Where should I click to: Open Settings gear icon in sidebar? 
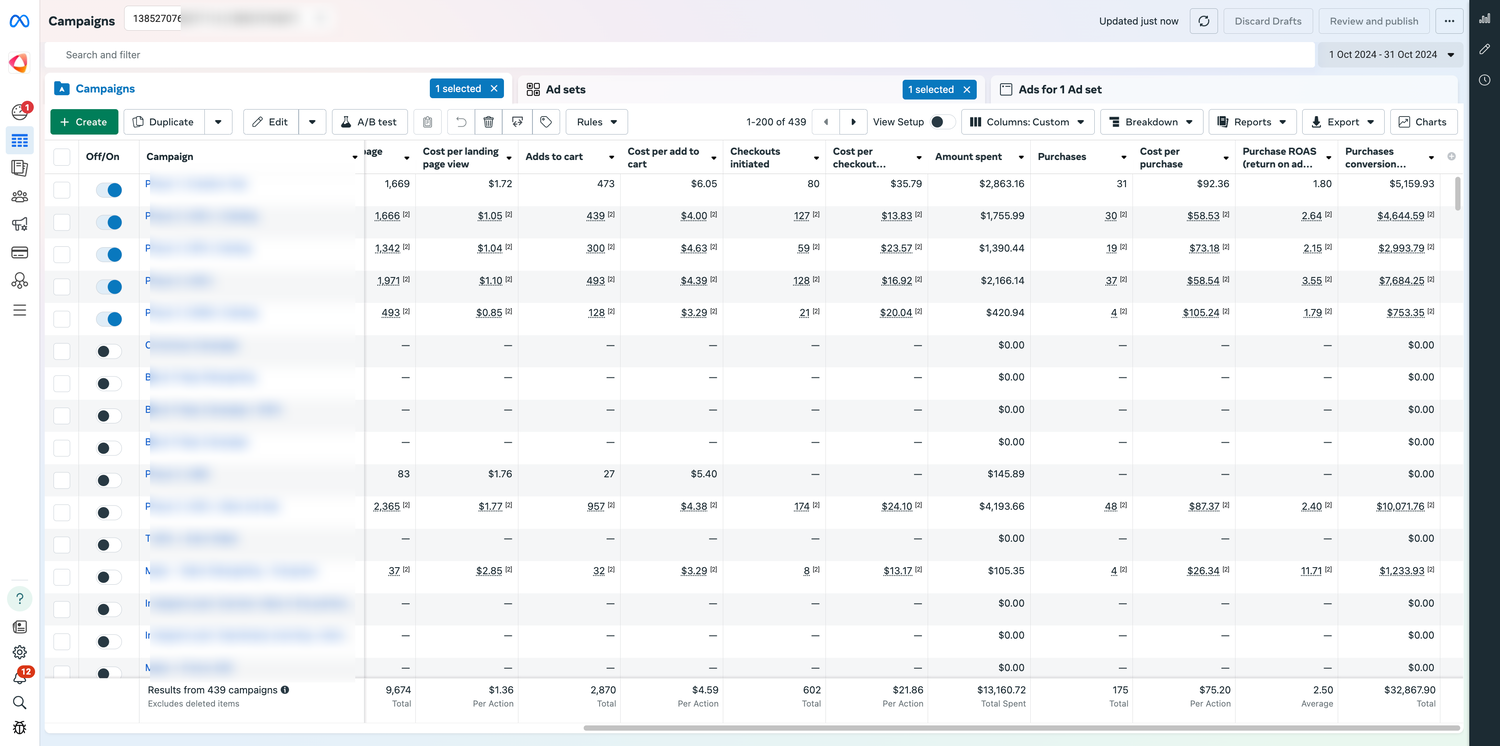pyautogui.click(x=19, y=652)
